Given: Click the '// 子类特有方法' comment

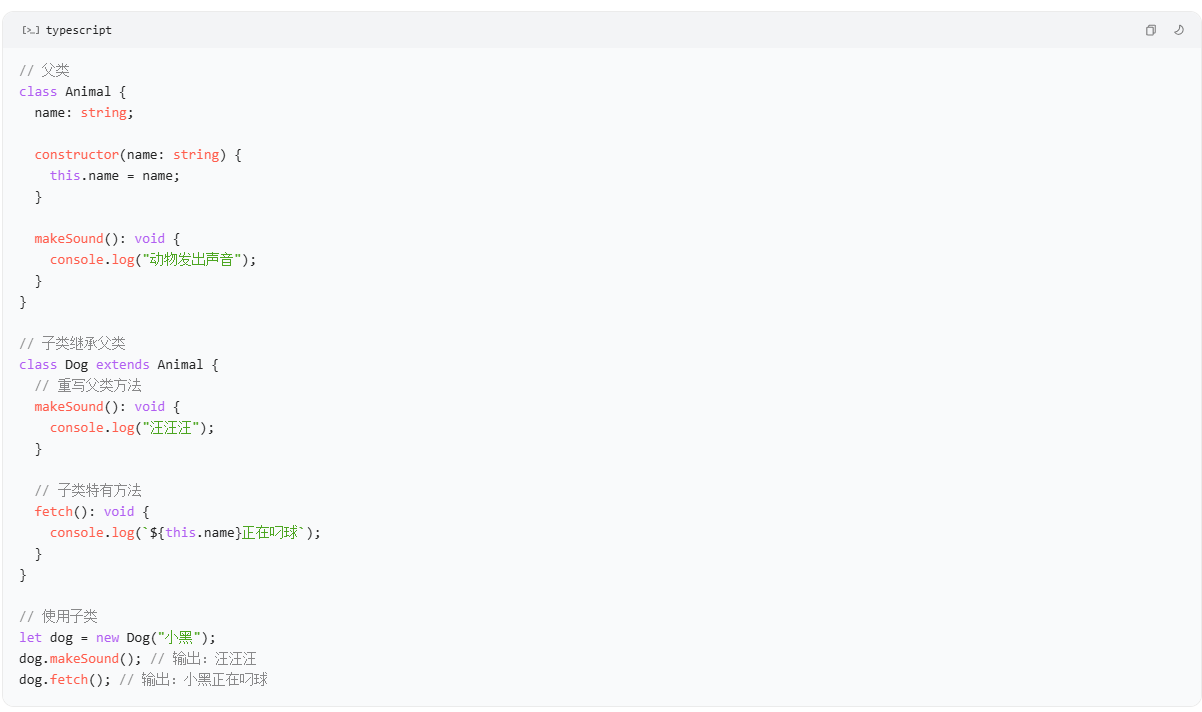Looking at the screenshot, I should point(88,490).
